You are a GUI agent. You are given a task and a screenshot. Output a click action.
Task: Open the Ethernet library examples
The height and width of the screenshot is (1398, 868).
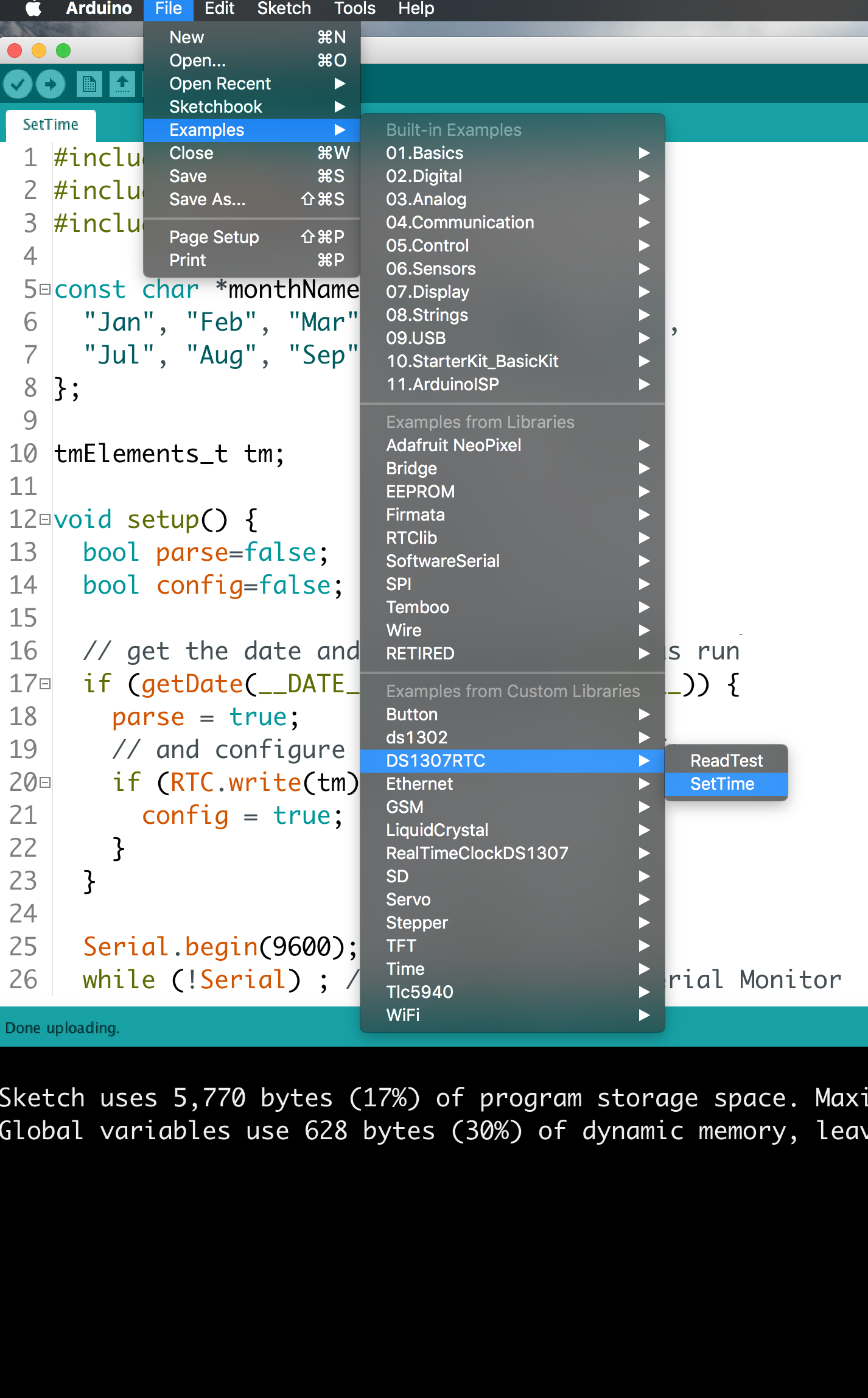[513, 784]
